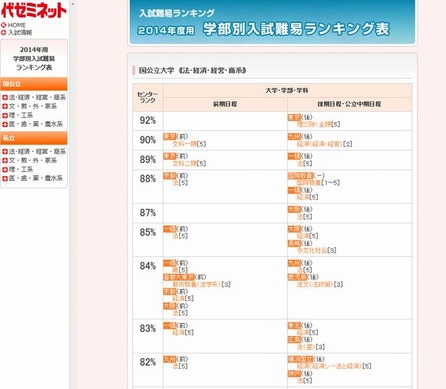Click the 大阪(後) tag in 87% row
446x389 pixels.
click(300, 209)
